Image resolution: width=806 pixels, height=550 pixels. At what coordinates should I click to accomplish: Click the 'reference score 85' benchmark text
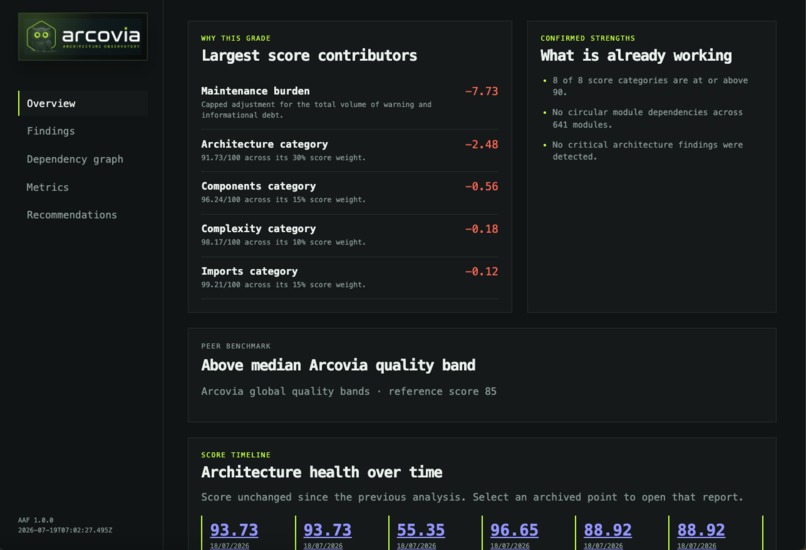(x=443, y=392)
